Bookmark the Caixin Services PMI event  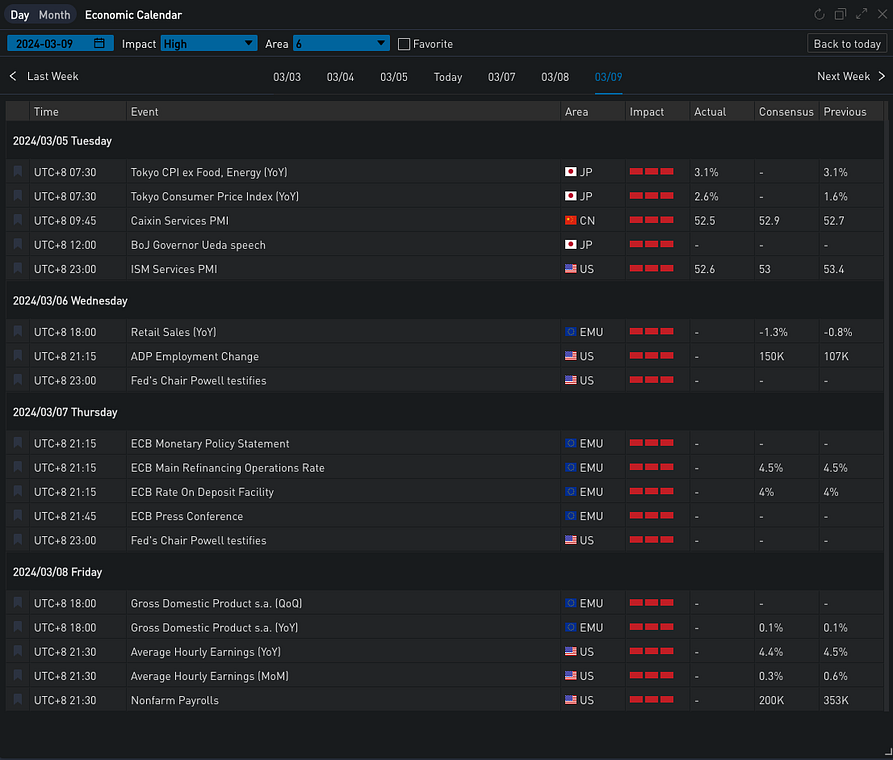[x=18, y=221]
